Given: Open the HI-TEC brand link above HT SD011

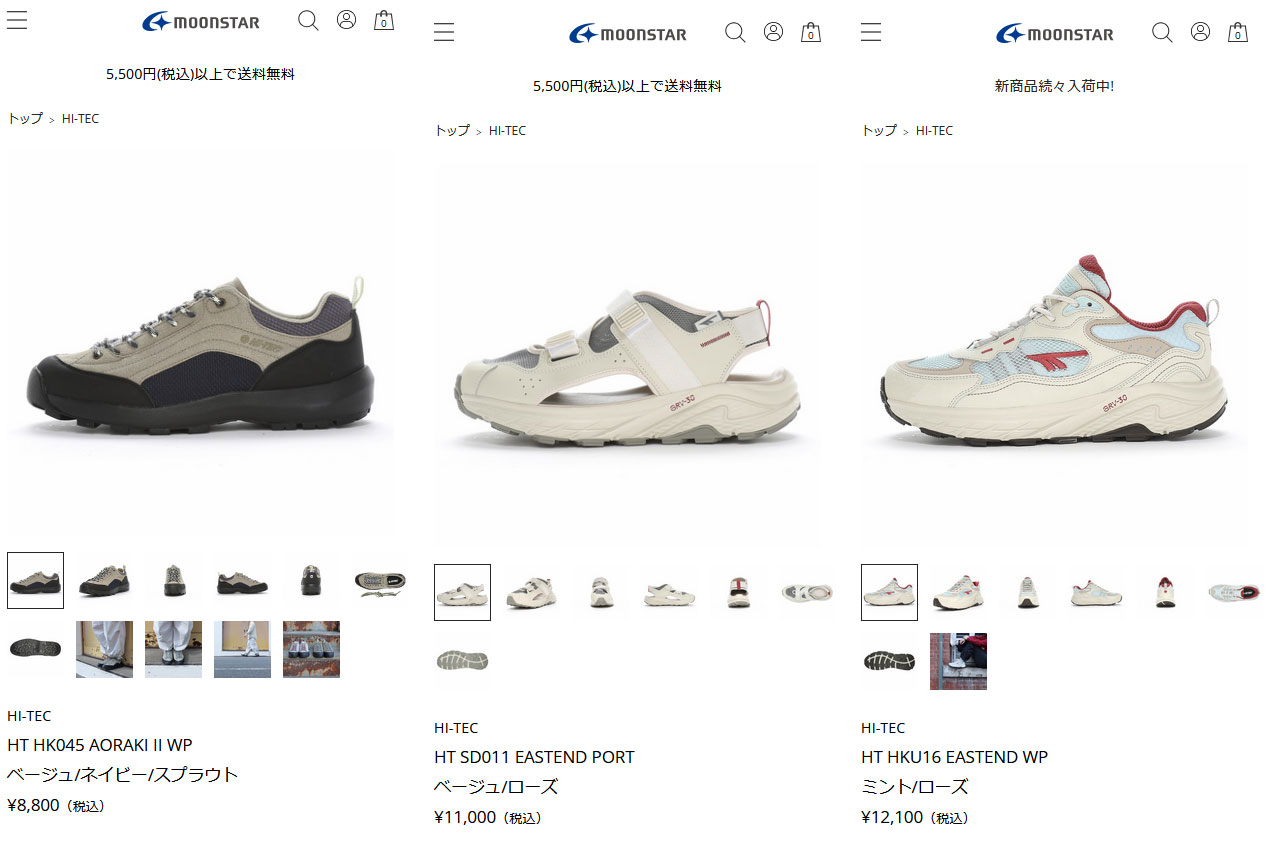Looking at the screenshot, I should [456, 728].
